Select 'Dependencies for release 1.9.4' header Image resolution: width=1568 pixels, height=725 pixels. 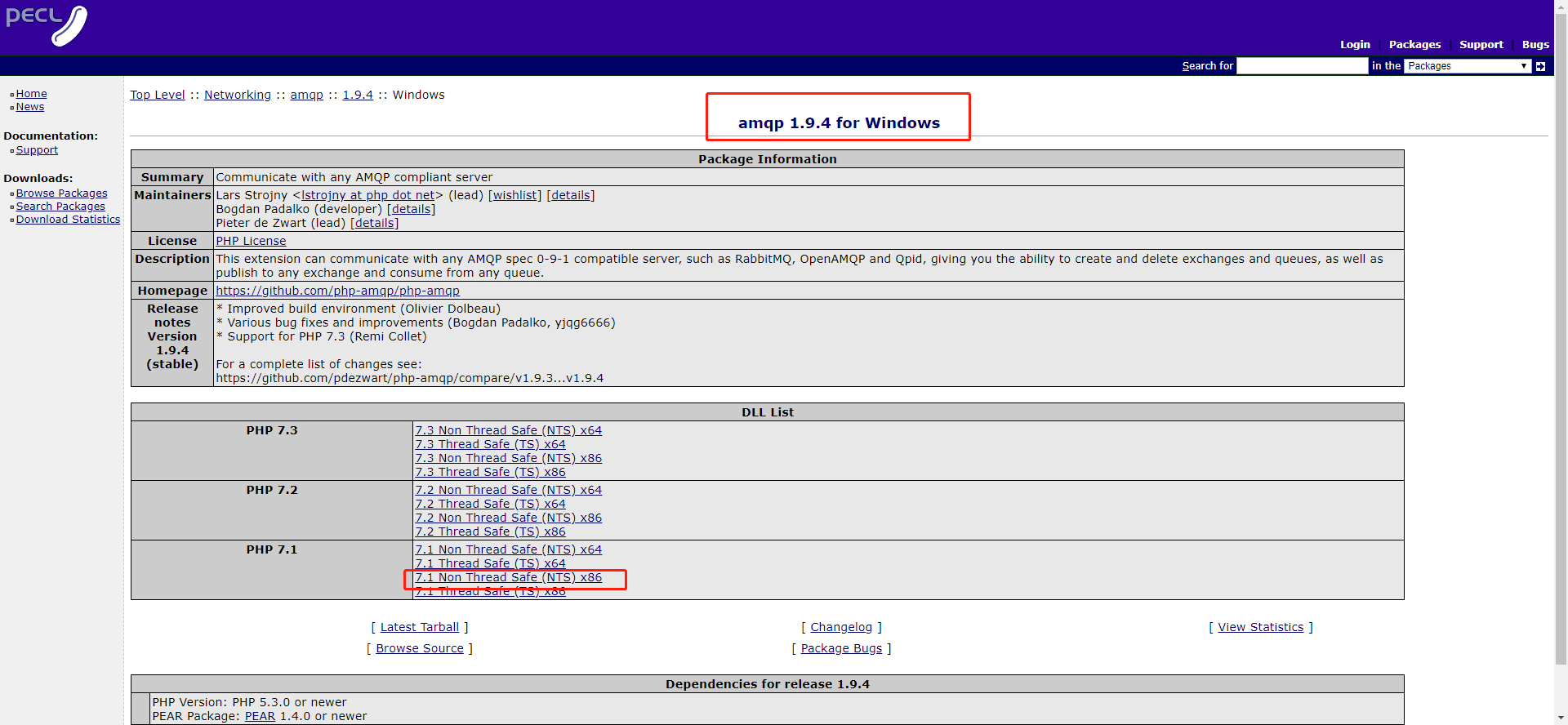(767, 684)
